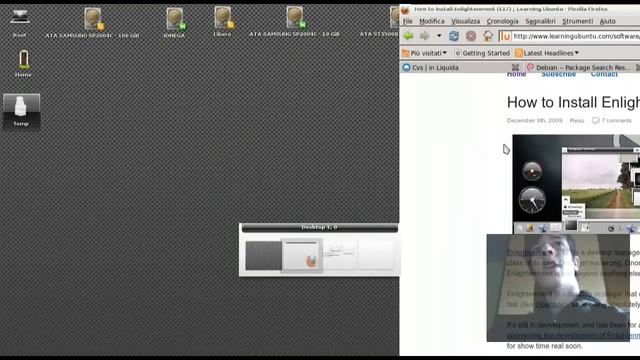Open the Getting Started bookmark
This screenshot has height=360, width=640.
tap(482, 53)
